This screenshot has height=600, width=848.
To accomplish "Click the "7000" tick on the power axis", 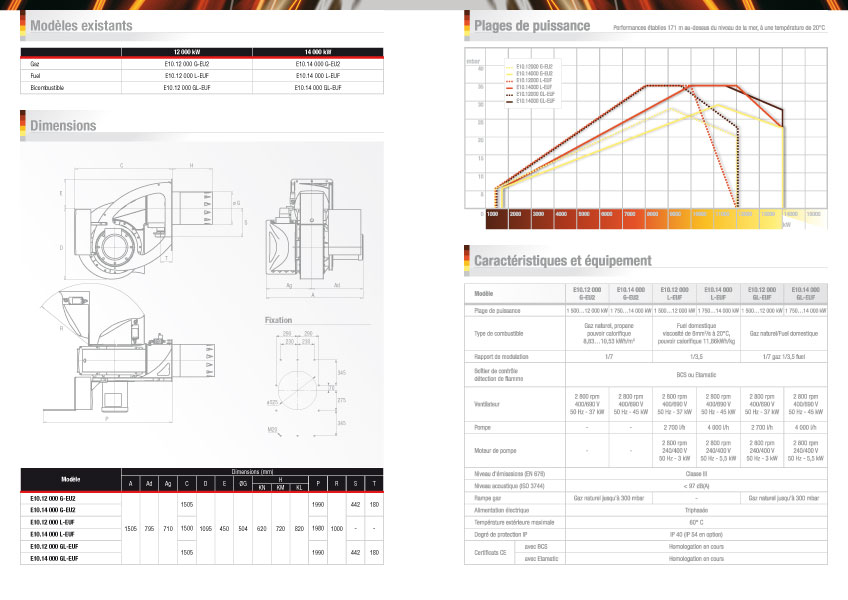I will pos(630,214).
